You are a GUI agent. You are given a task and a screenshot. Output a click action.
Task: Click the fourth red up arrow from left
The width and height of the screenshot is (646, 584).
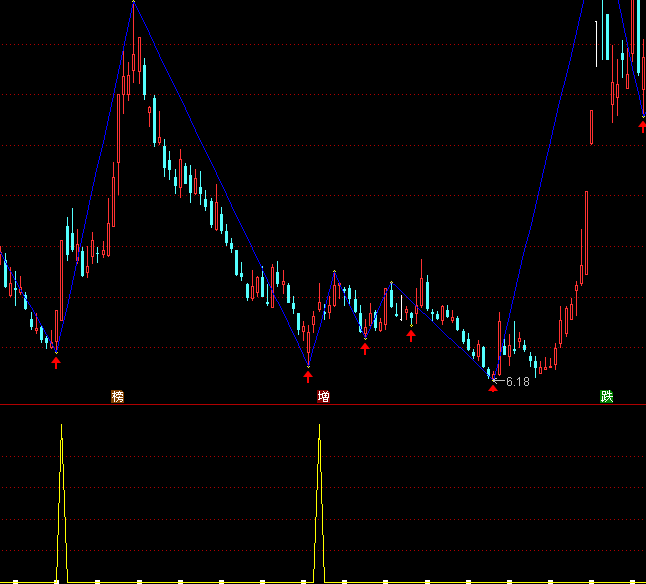coord(411,335)
